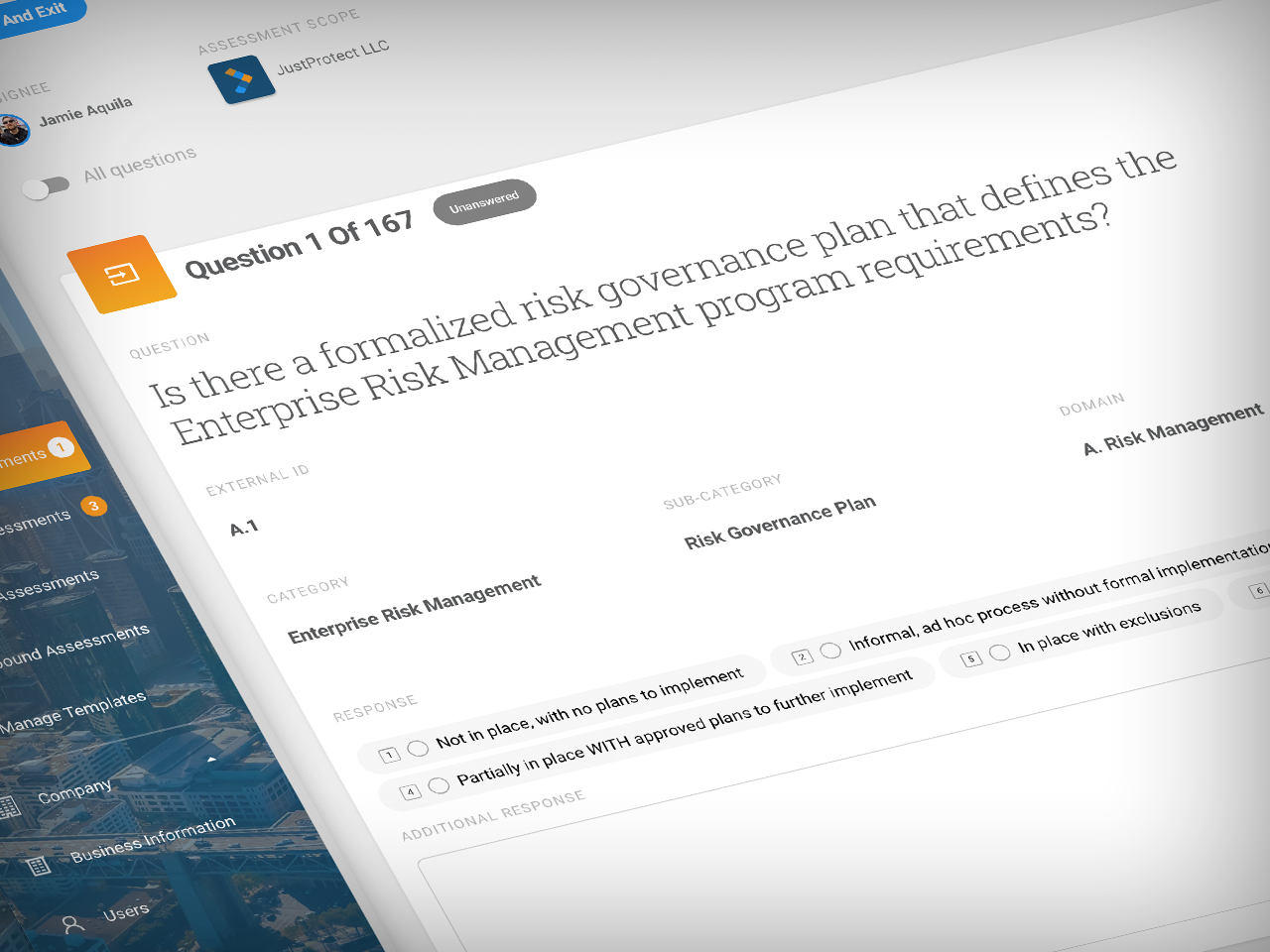Click the External ID value 'A.1'
Viewport: 1270px width, 952px height.
tap(244, 528)
